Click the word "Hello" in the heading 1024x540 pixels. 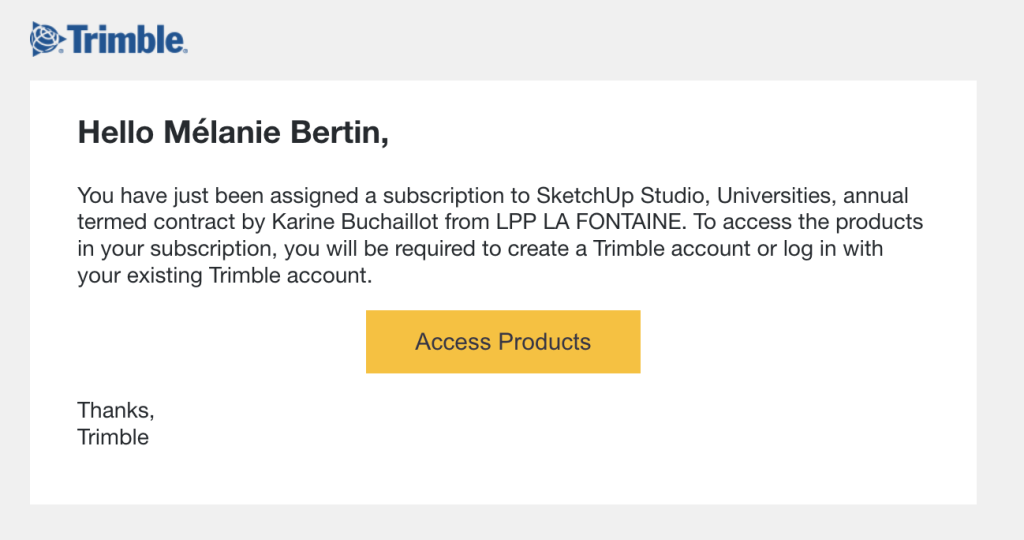(116, 132)
